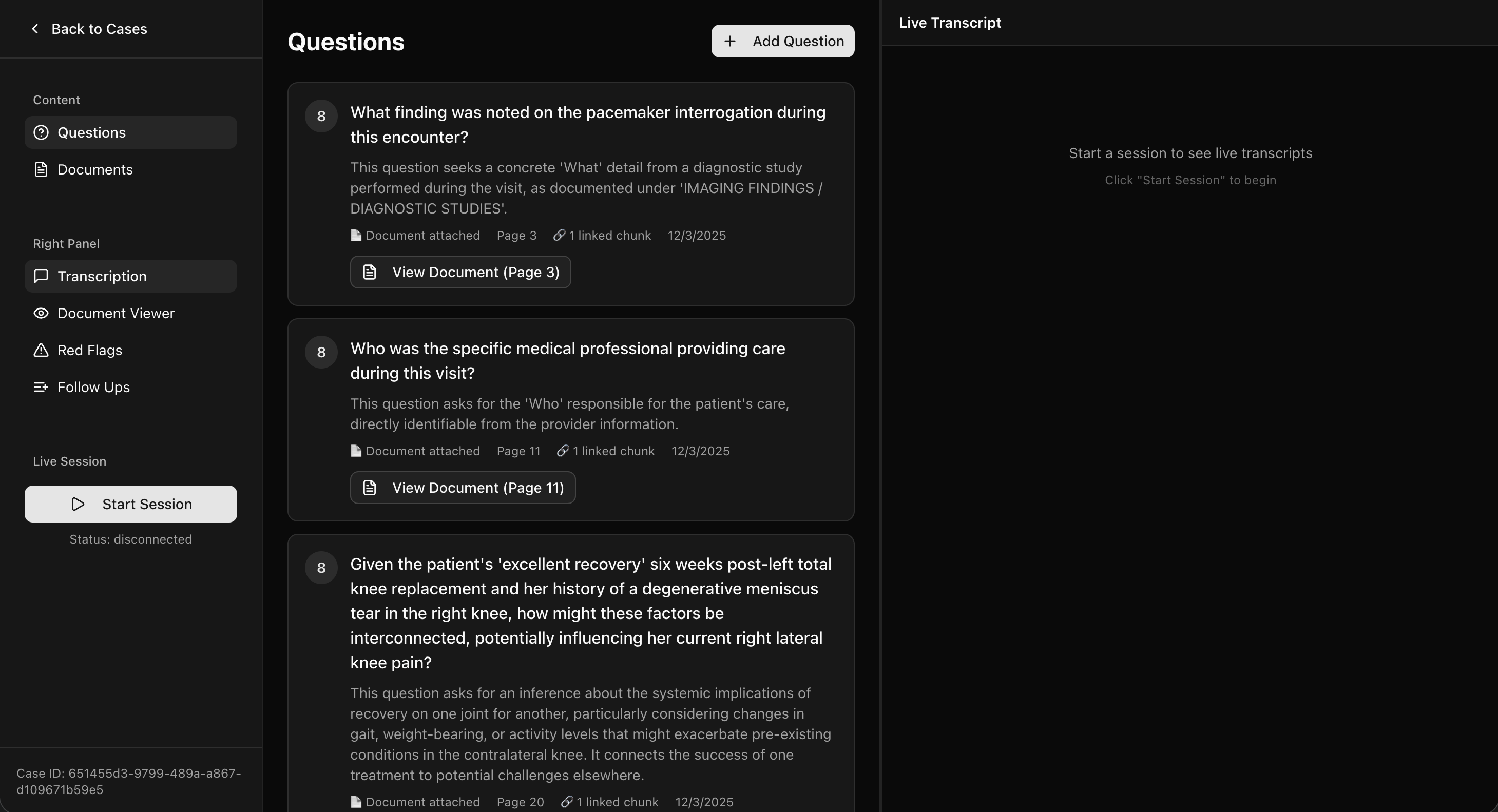This screenshot has height=812, width=1498.
Task: Click the linked chunk icon on pacemaker question
Action: 560,235
